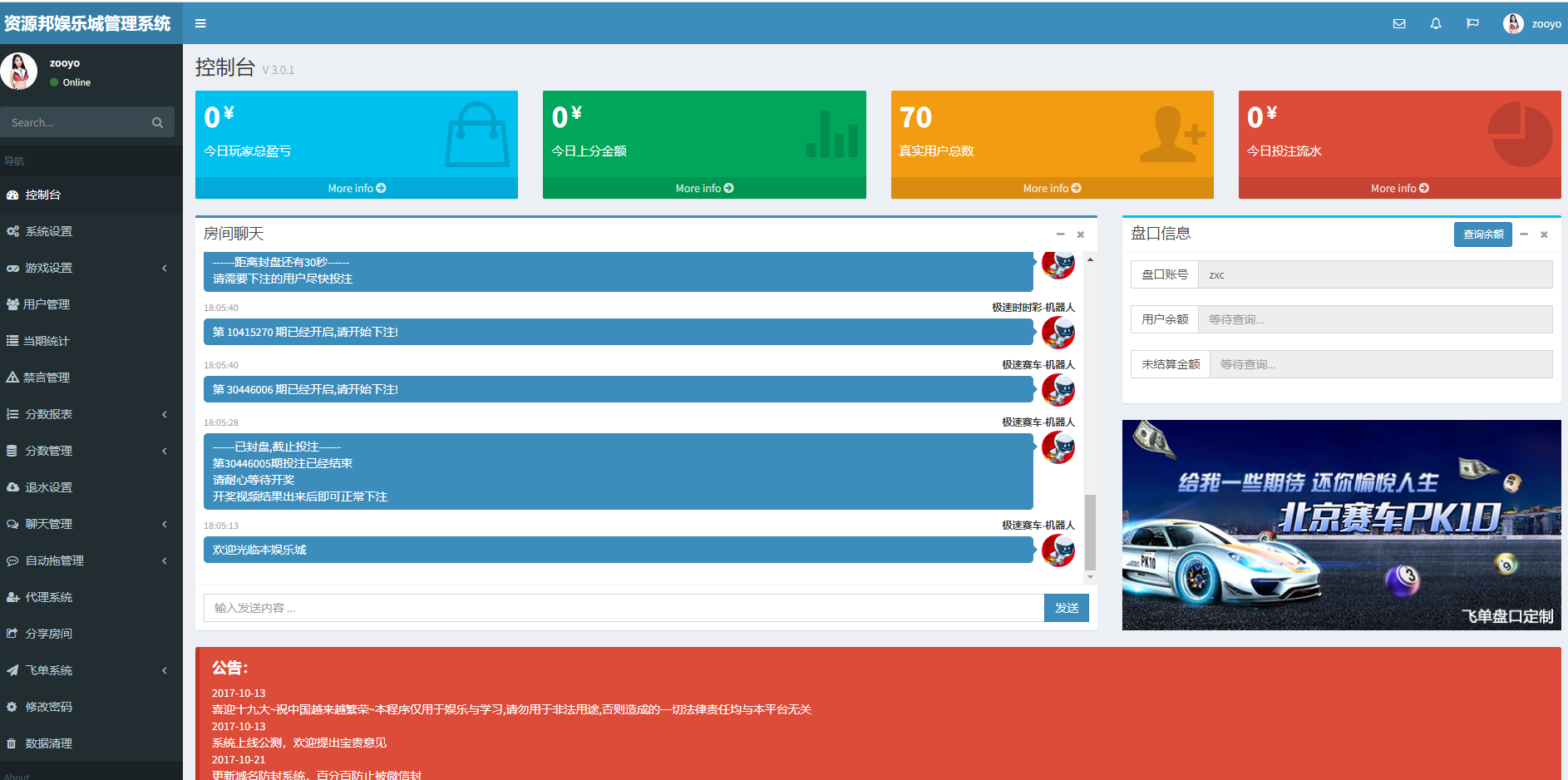The image size is (1568, 780).
Task: Focus the 输入发送内容 chat input field
Action: coord(624,608)
